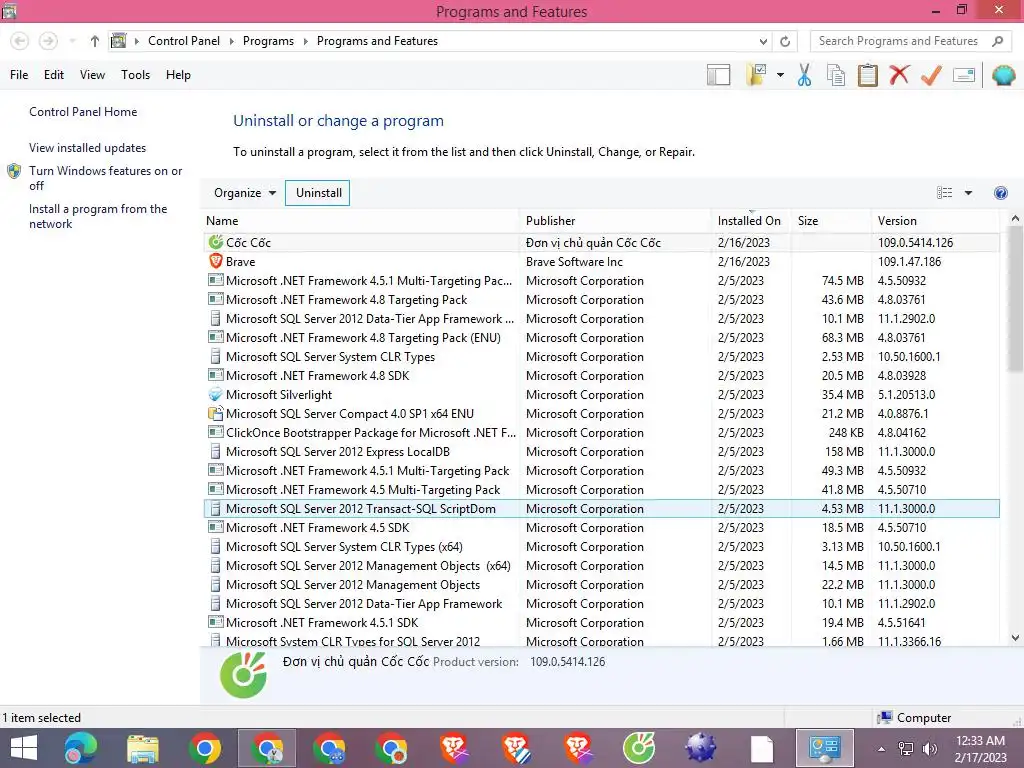1024x768 pixels.
Task: Sort by the Publisher column header
Action: (615, 221)
